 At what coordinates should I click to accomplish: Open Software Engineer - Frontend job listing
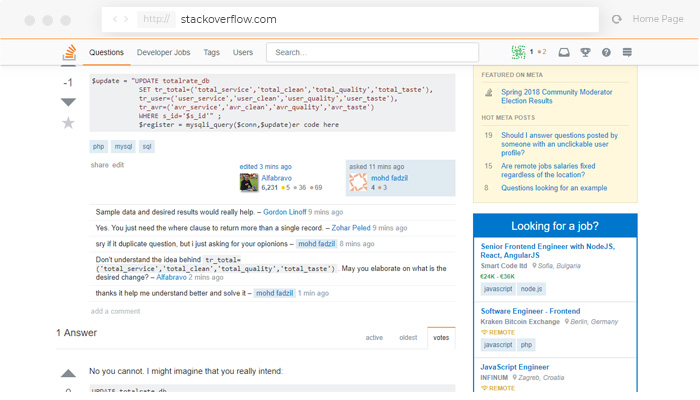(x=530, y=311)
